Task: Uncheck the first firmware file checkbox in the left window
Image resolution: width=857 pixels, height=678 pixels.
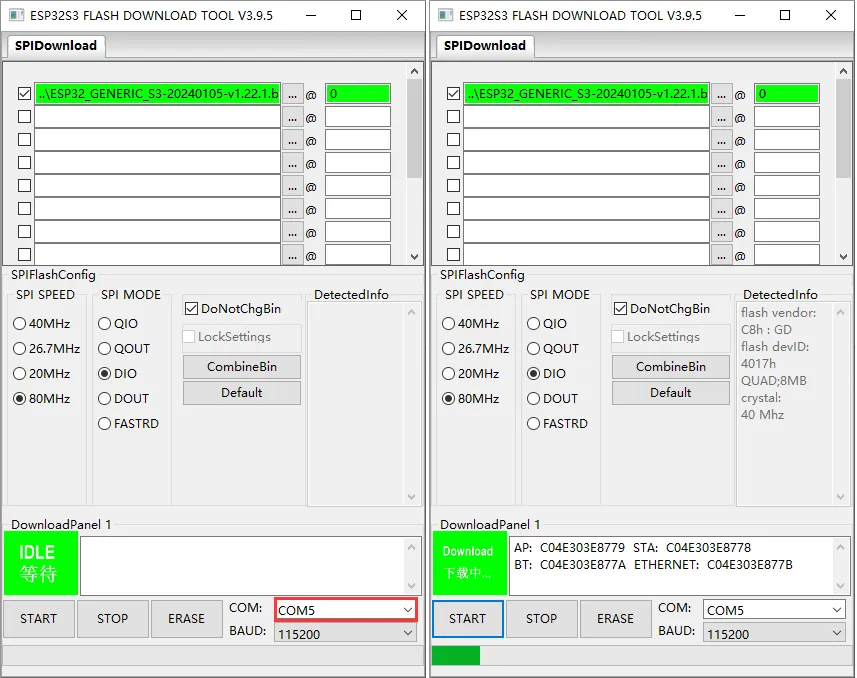Action: coord(25,94)
